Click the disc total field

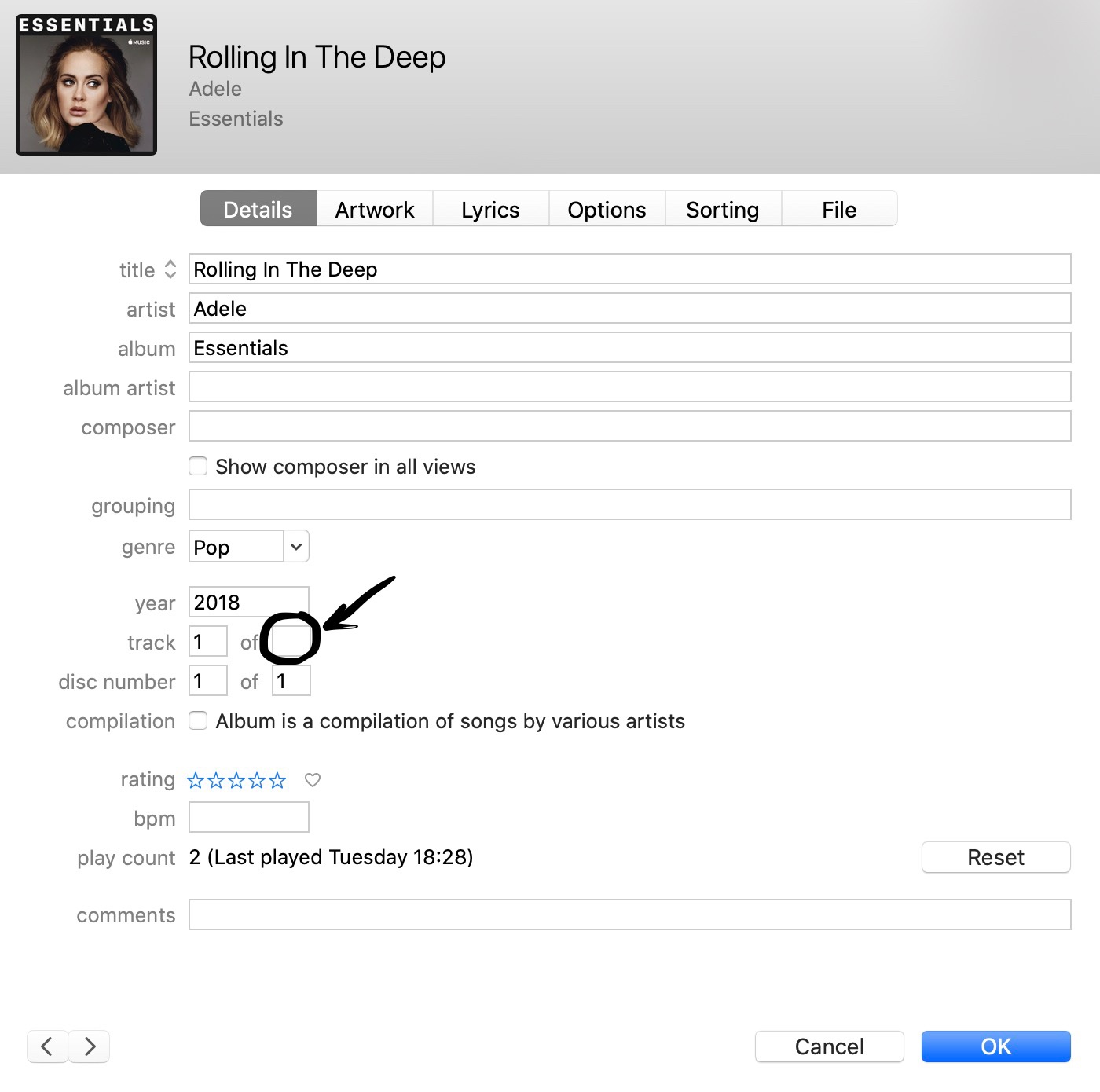point(291,680)
